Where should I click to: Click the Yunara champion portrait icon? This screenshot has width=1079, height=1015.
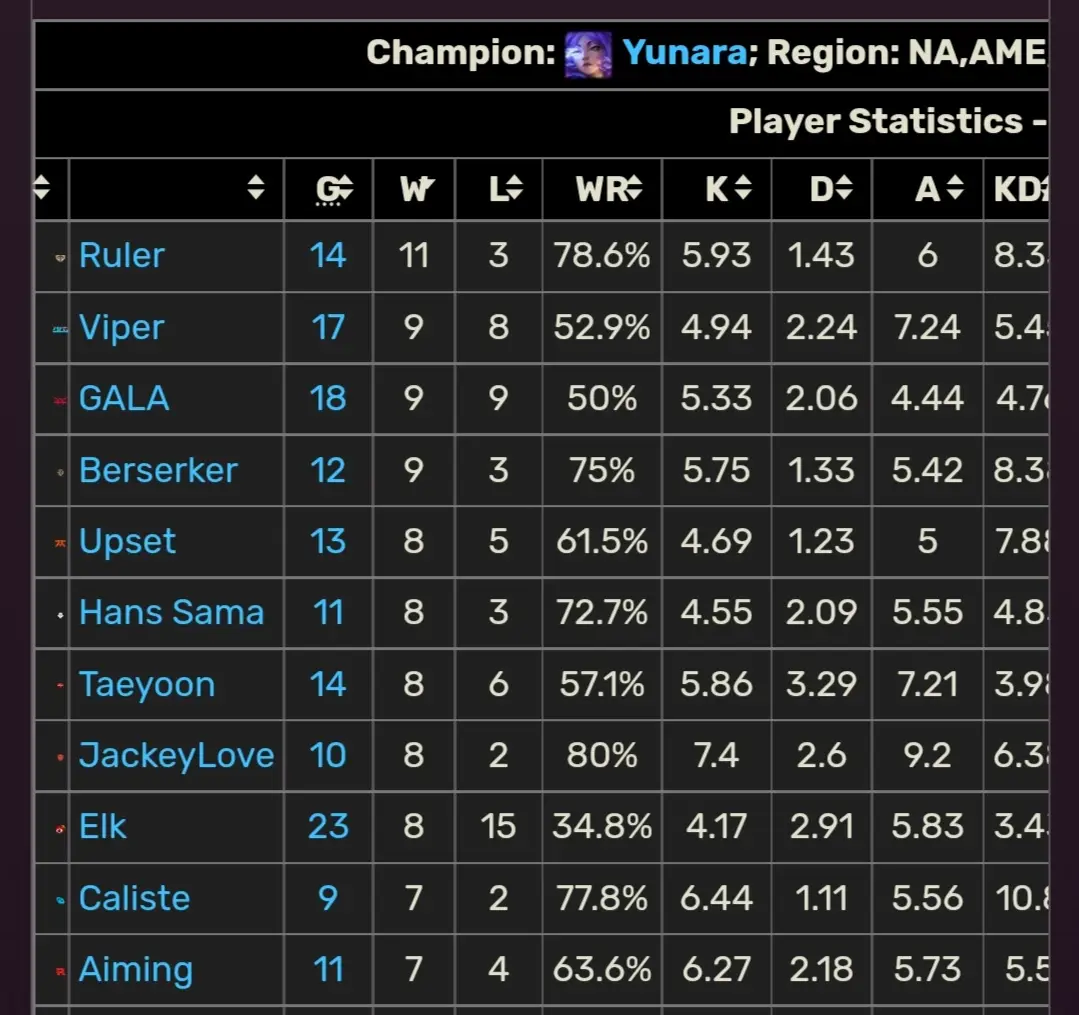click(x=588, y=54)
